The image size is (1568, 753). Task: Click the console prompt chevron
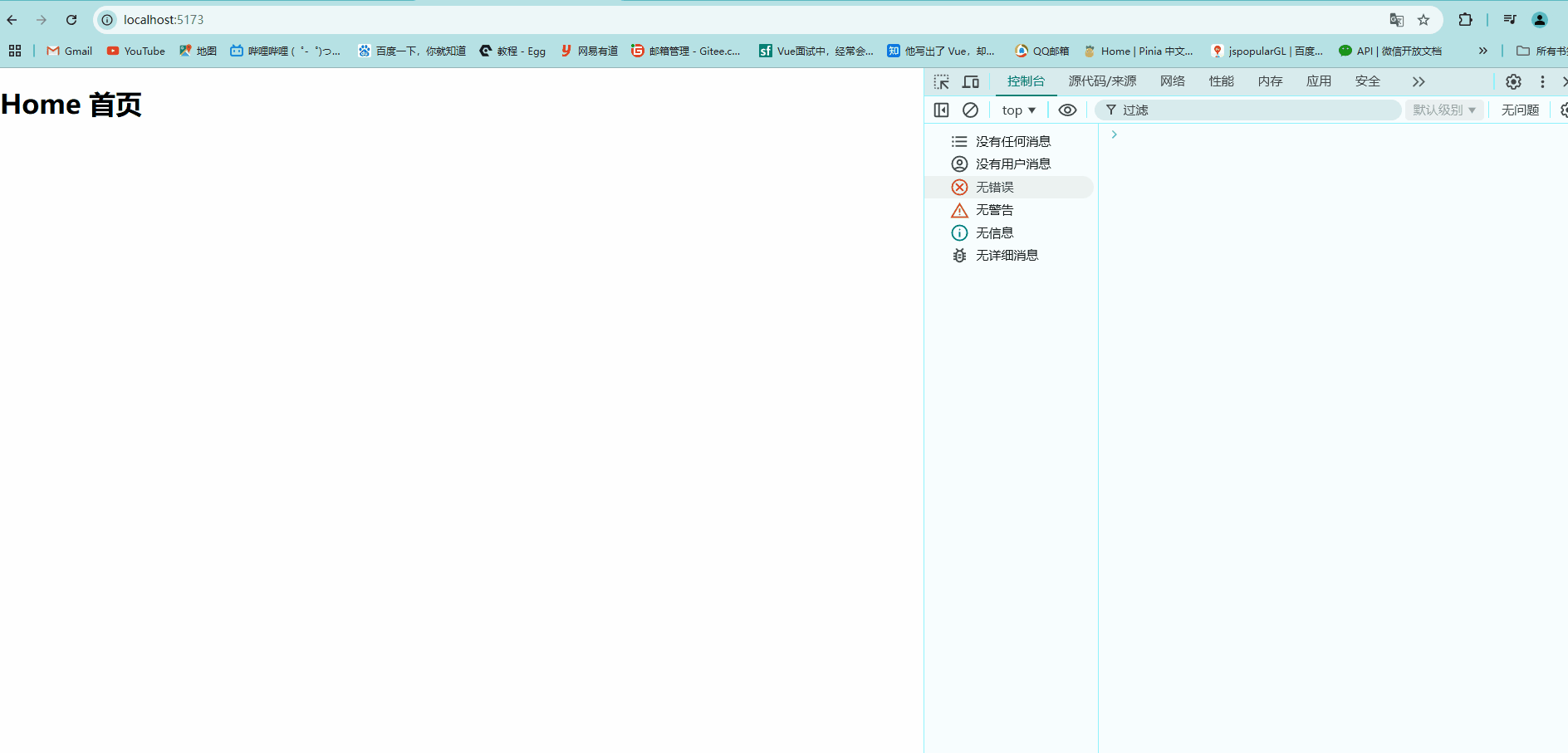pyautogui.click(x=1115, y=134)
